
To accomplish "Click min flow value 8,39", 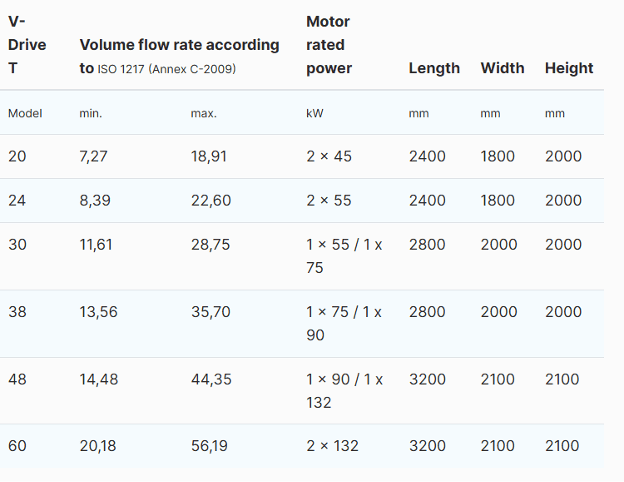I will [98, 200].
